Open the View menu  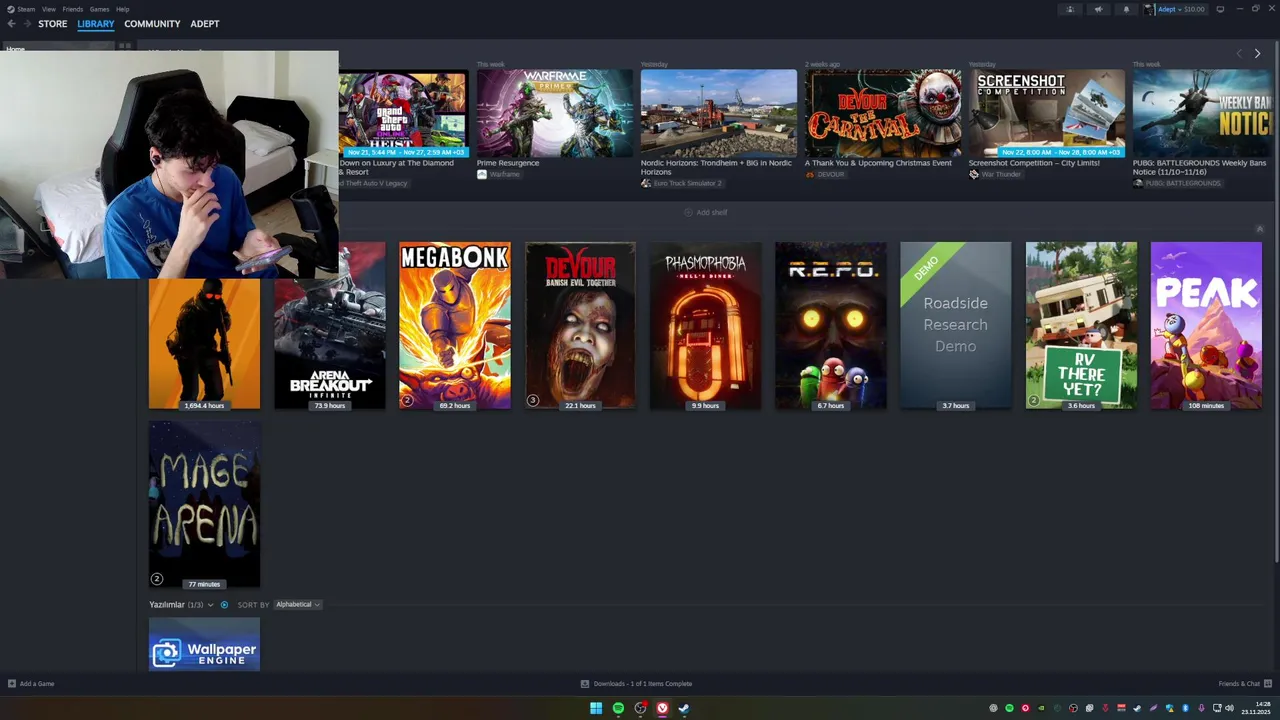click(x=48, y=9)
